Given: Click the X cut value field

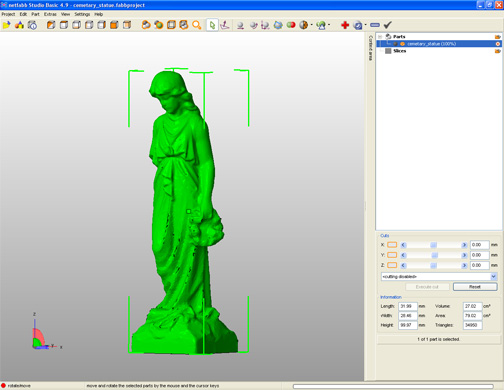Looking at the screenshot, I should 479,245.
